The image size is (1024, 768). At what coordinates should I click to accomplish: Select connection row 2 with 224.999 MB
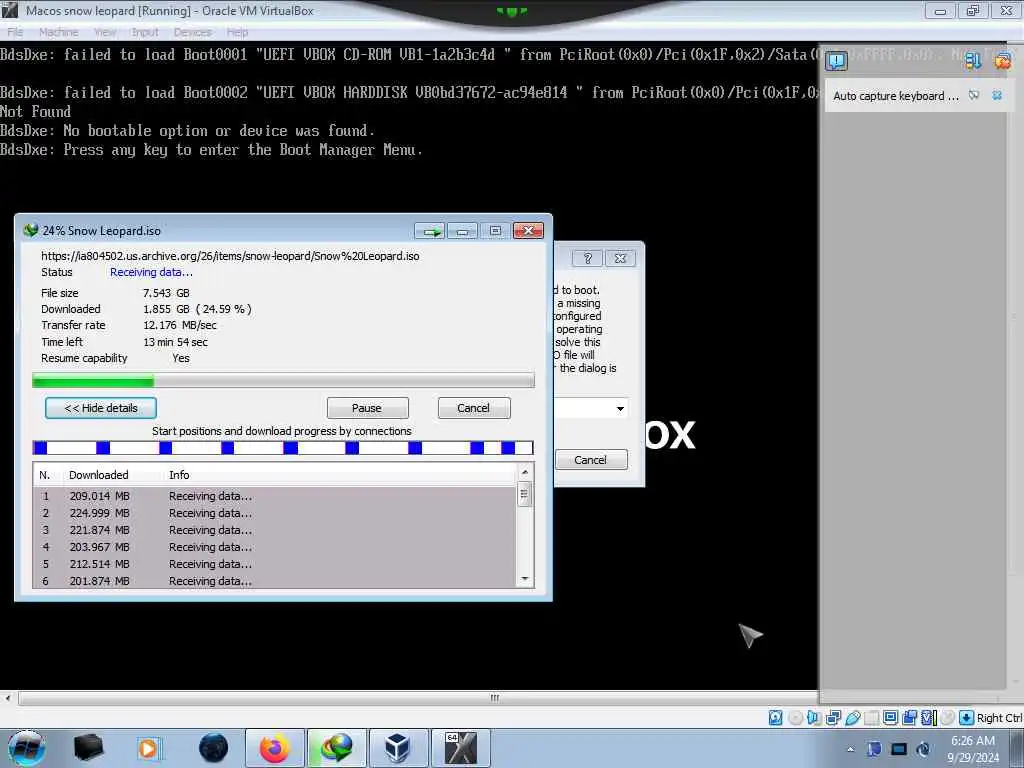pos(275,513)
